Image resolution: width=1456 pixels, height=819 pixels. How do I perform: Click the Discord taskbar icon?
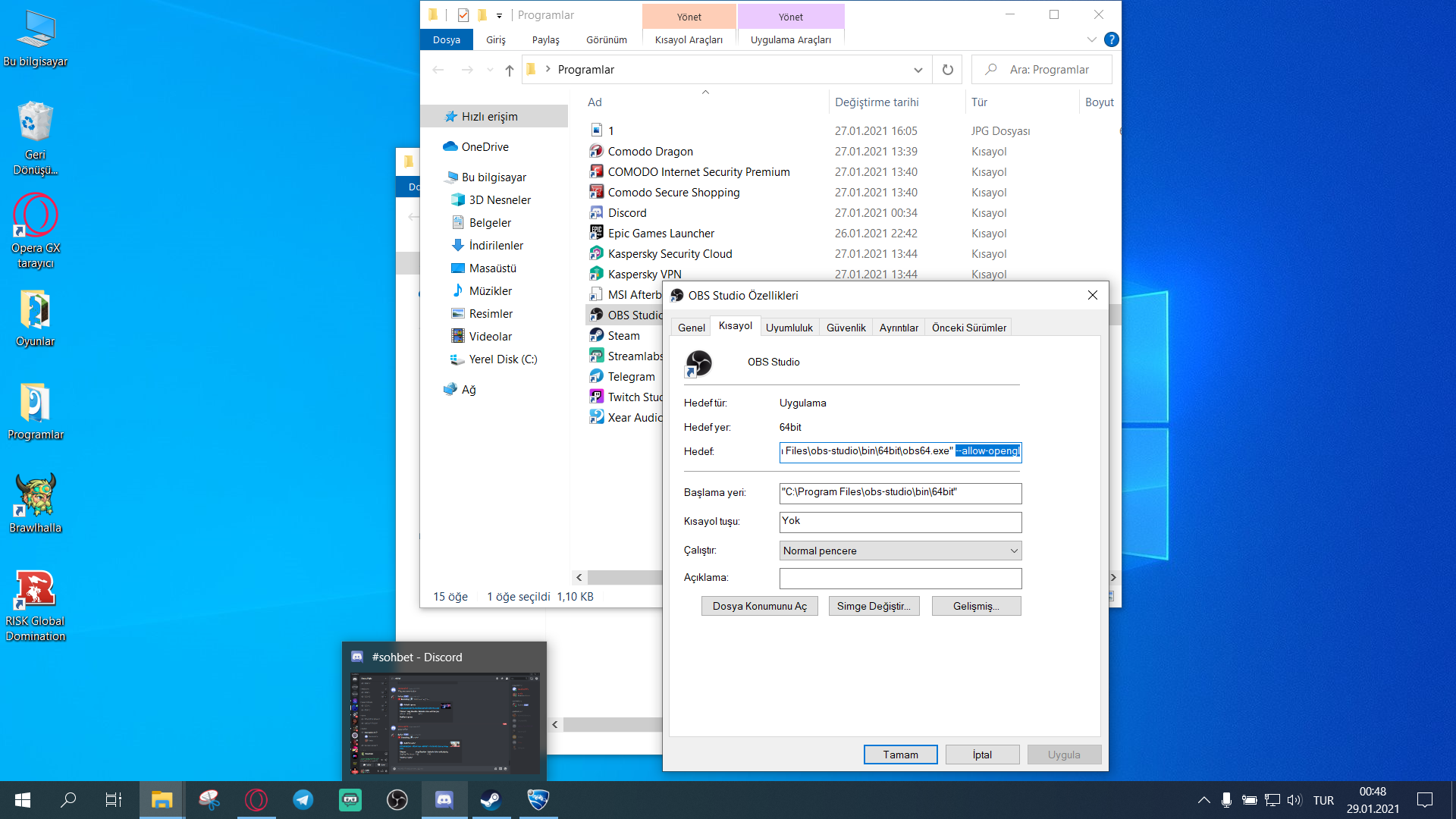point(444,800)
